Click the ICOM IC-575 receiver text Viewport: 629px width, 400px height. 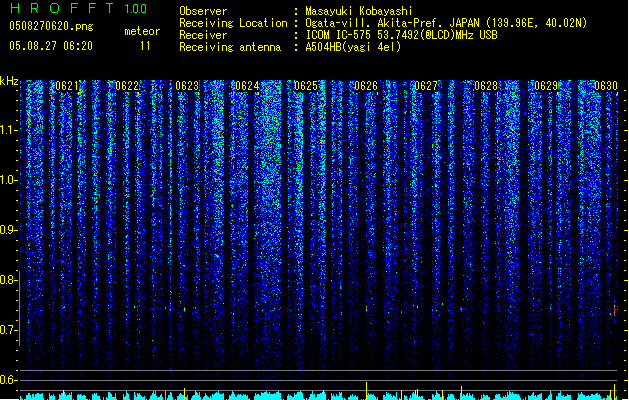point(401,35)
